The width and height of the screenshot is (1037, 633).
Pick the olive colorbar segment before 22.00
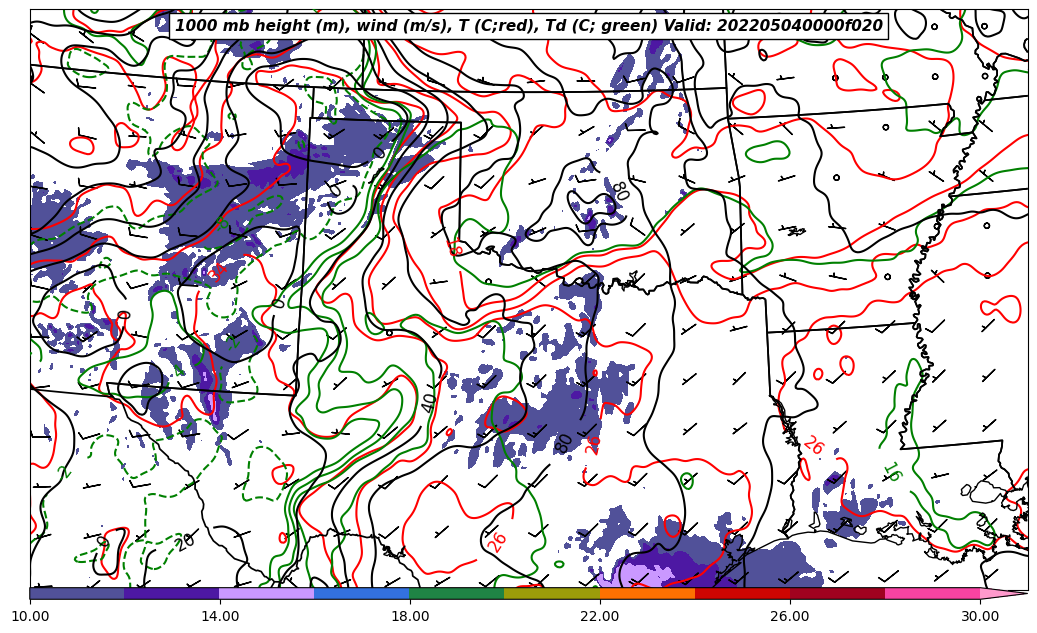tap(552, 593)
